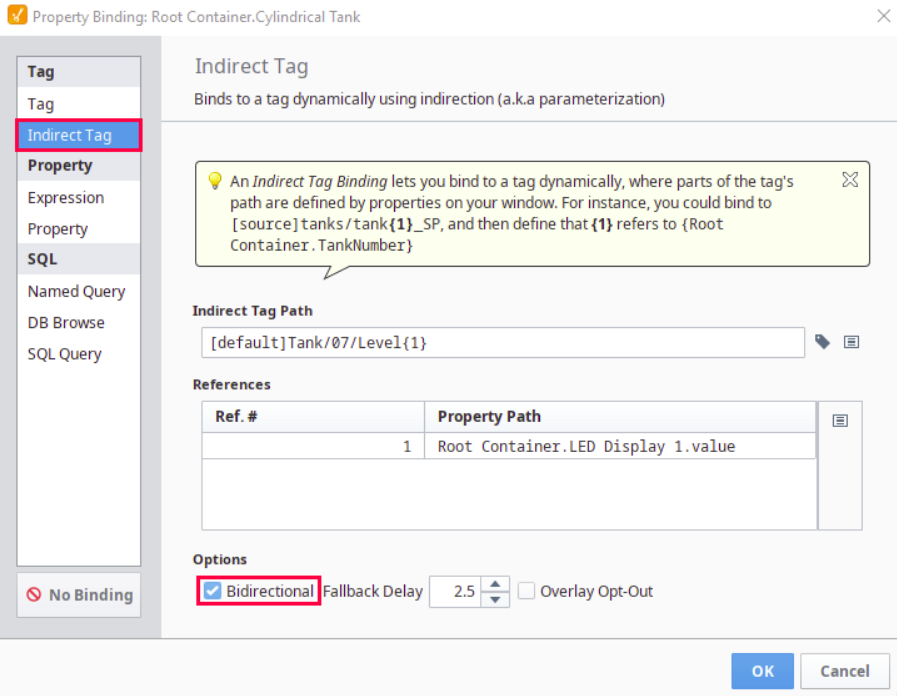Click the No Binding button
Screen dimensions: 897x696
79,595
